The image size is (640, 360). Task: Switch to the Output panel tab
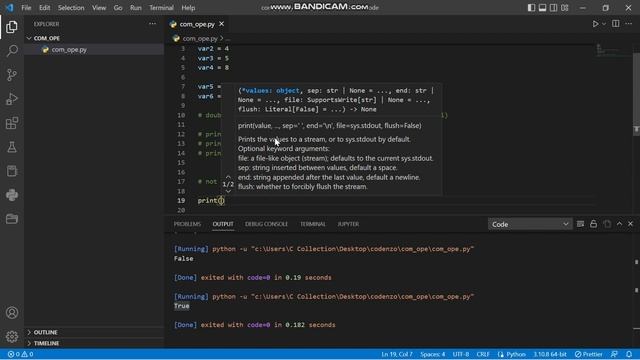(223, 224)
